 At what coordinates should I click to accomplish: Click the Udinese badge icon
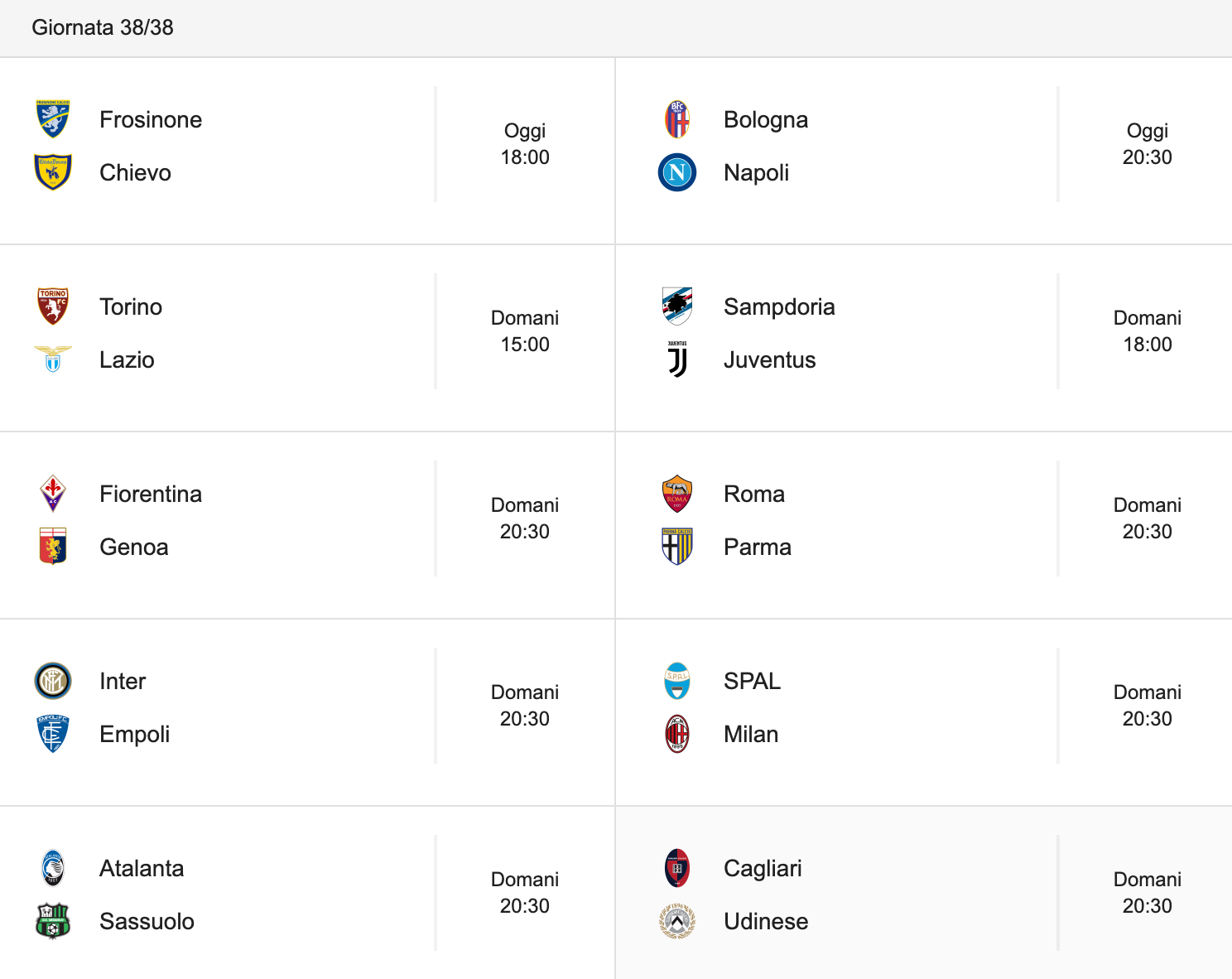pos(677,921)
